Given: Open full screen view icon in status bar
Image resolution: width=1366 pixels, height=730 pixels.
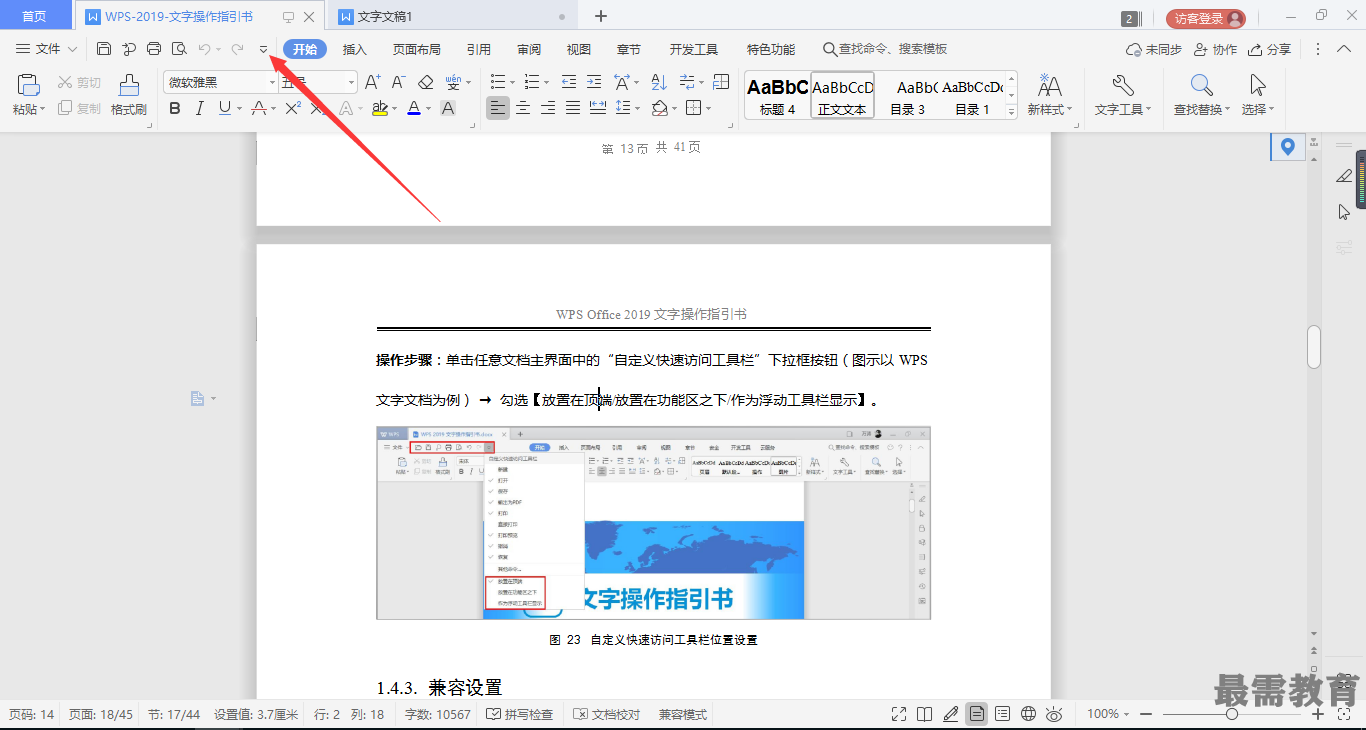Looking at the screenshot, I should click(x=899, y=714).
